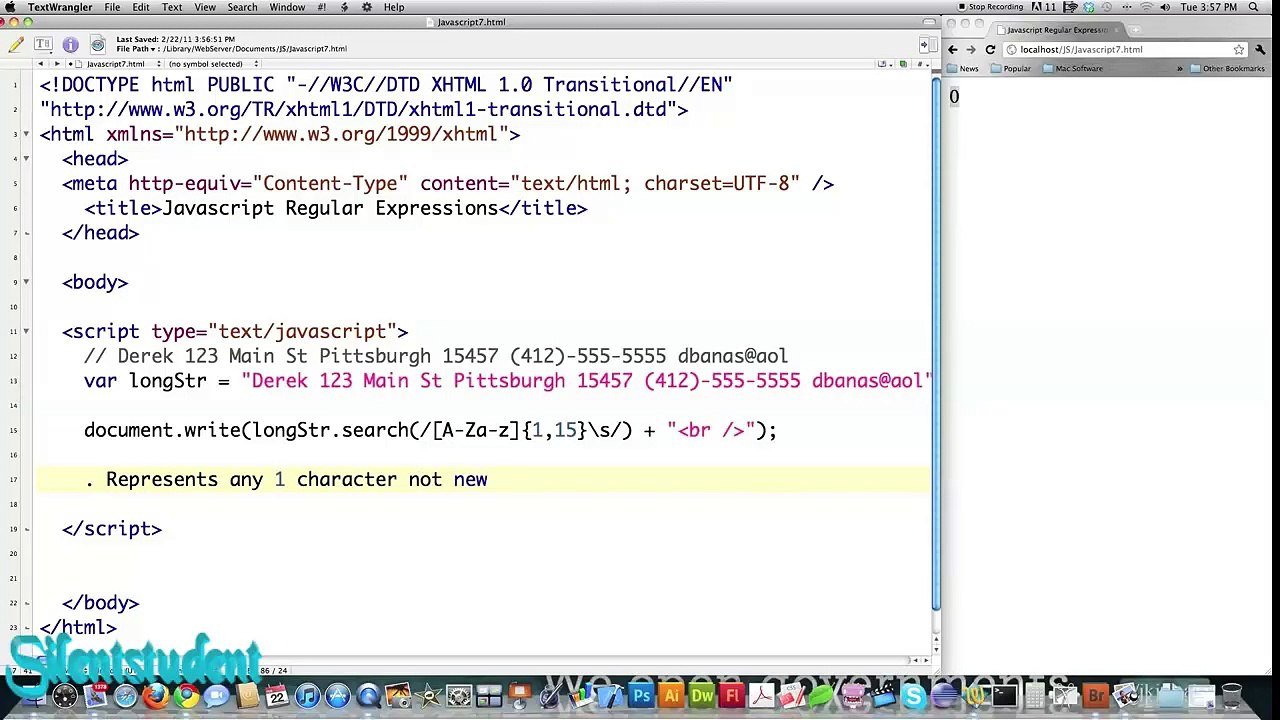Click the Time Machine clock icon
The height and width of the screenshot is (720, 1280).
[1106, 7]
